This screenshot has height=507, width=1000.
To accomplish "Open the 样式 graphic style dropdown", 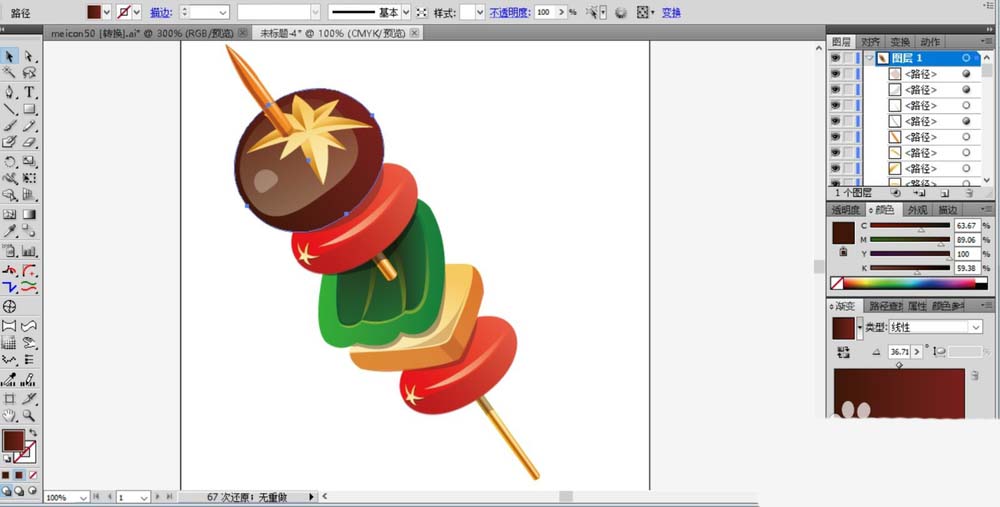I will 480,12.
